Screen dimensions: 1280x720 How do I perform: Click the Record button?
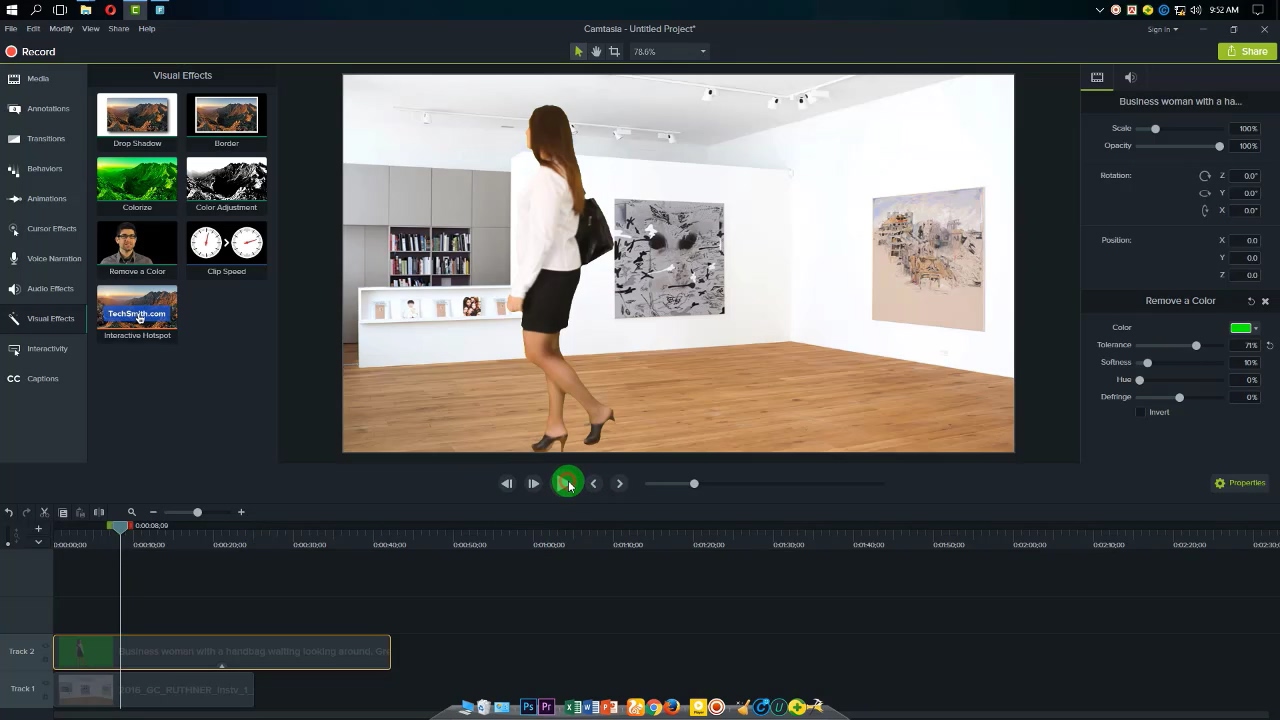(x=30, y=52)
